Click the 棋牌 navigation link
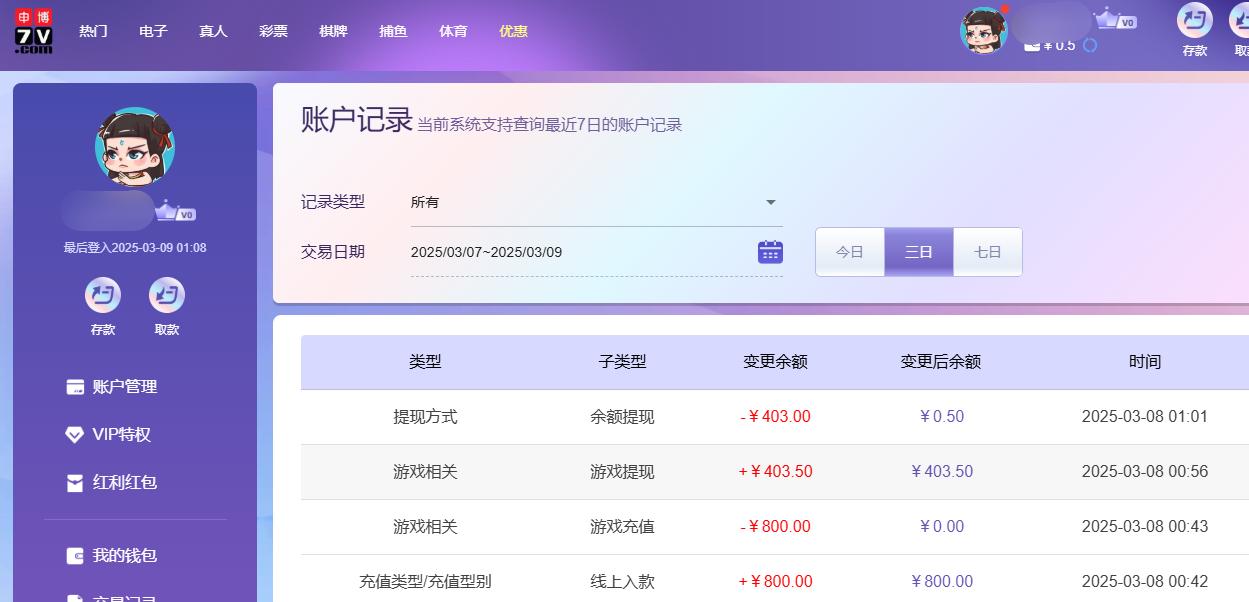 tap(333, 30)
